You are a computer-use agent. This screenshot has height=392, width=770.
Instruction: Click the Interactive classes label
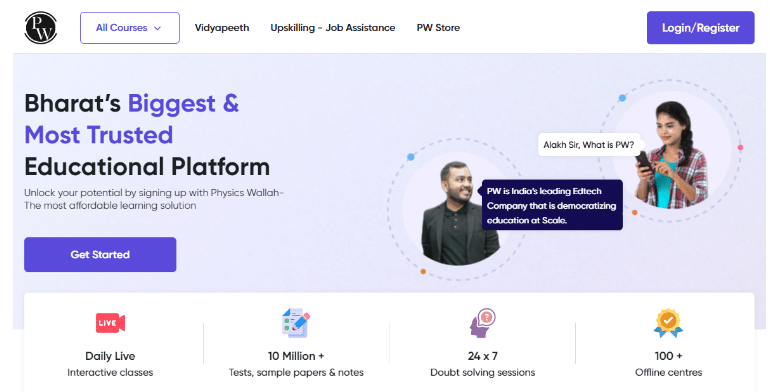pos(110,372)
